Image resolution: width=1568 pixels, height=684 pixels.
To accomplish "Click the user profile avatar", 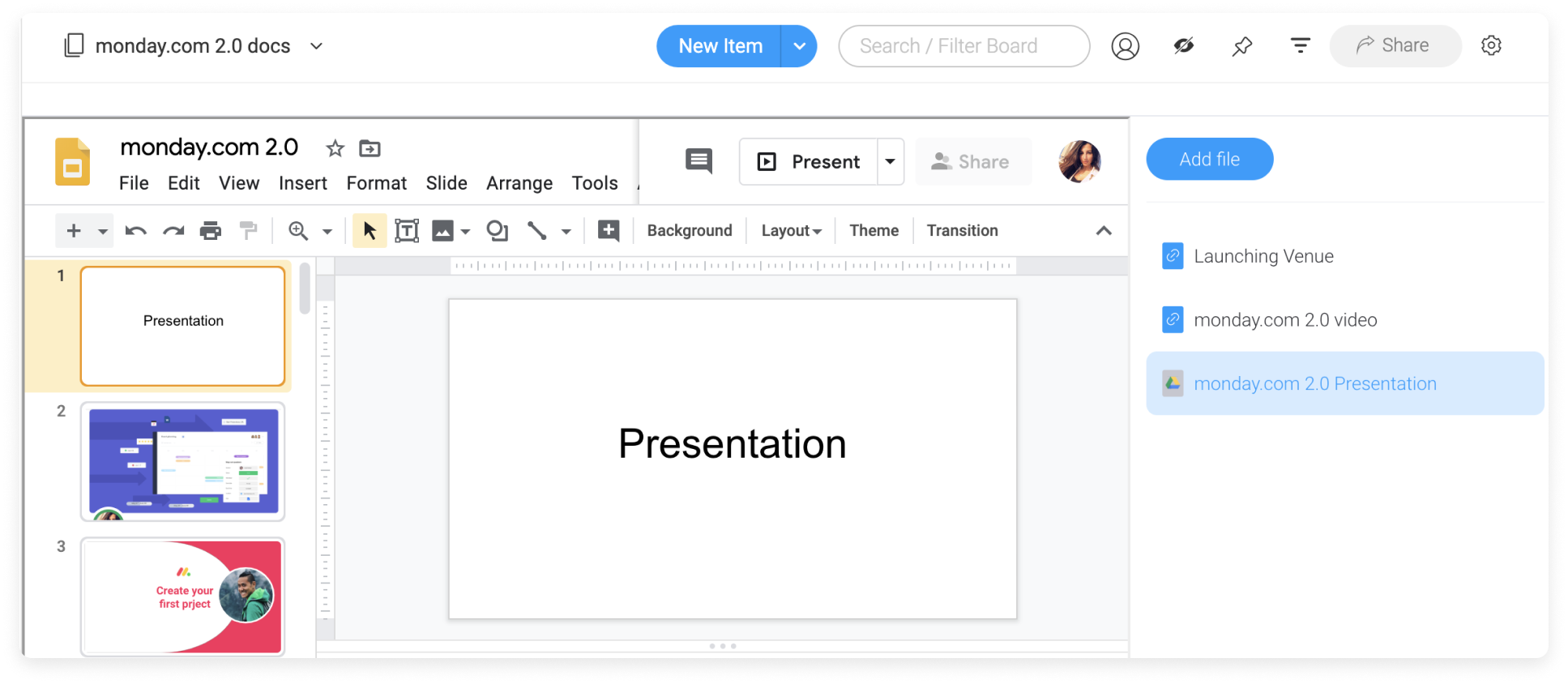I will click(1079, 161).
